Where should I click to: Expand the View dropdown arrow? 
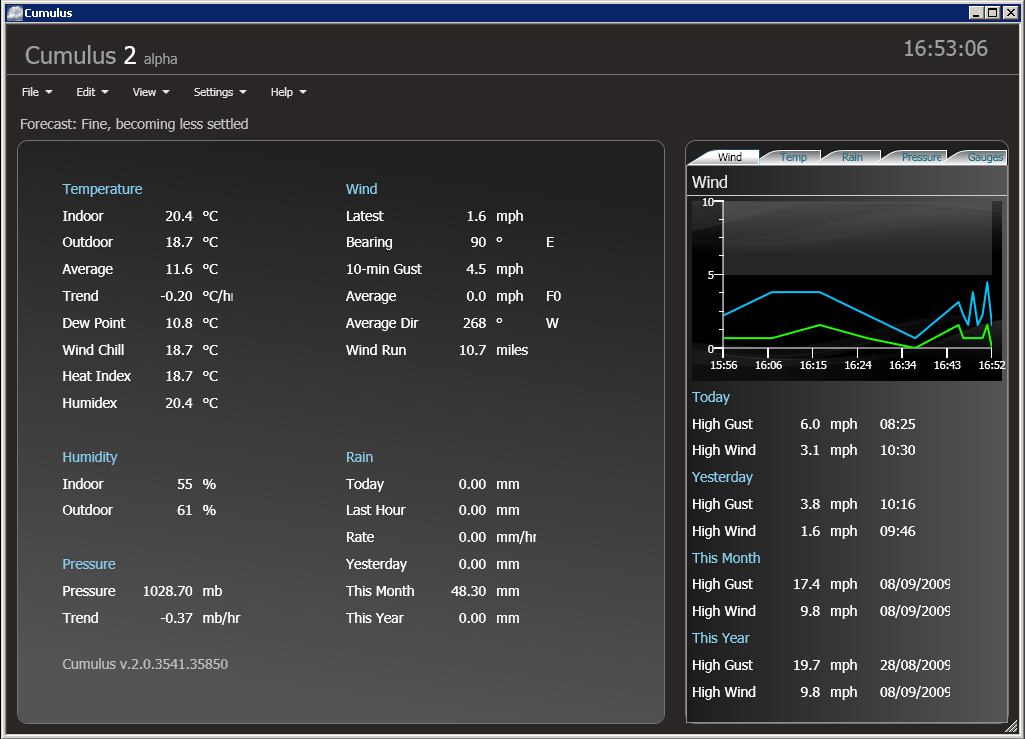(x=166, y=92)
